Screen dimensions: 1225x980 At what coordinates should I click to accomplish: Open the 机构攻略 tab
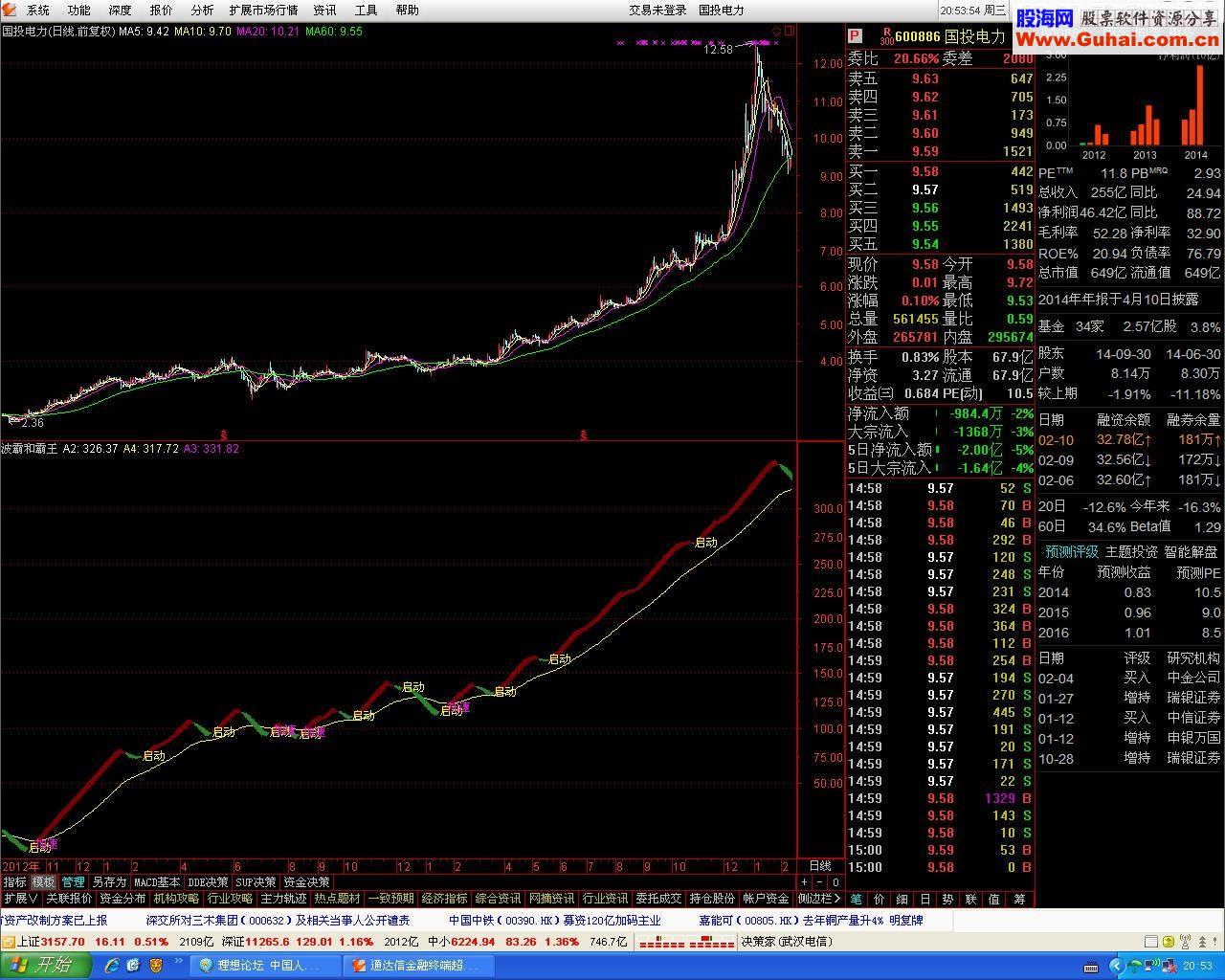pos(176,899)
